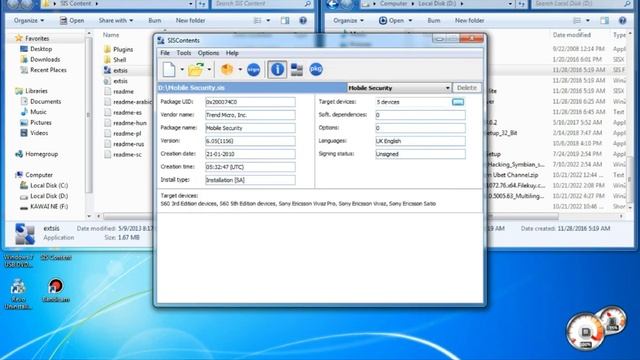Select Recent Places in SIS Content navigation pane
Screen dimensions: 640x360
(48, 70)
